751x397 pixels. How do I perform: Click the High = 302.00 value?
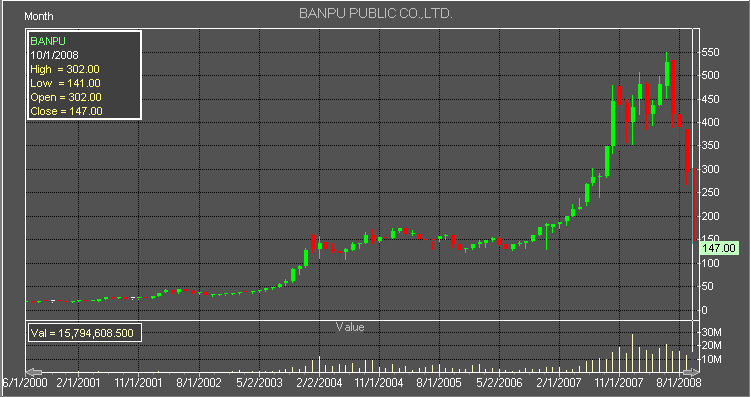coord(65,69)
